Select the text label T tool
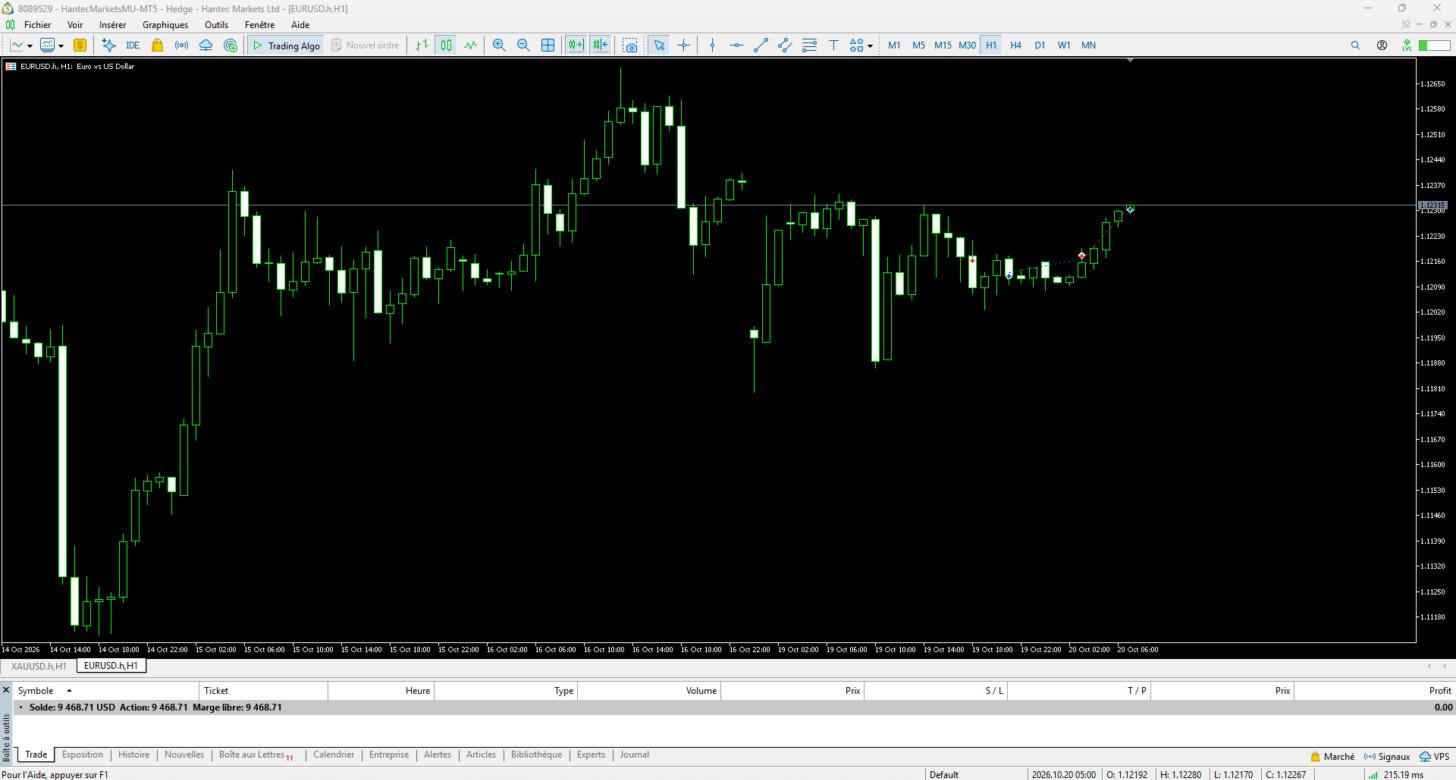This screenshot has height=780, width=1456. tap(833, 45)
